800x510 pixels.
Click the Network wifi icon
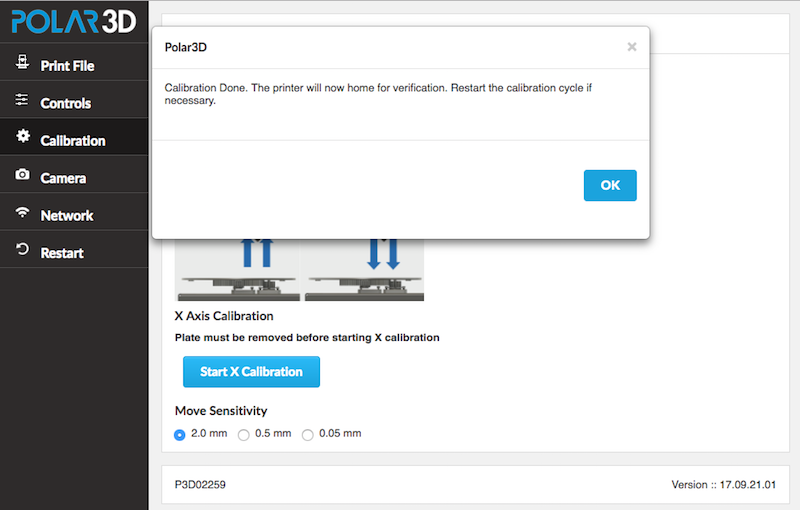(x=22, y=212)
